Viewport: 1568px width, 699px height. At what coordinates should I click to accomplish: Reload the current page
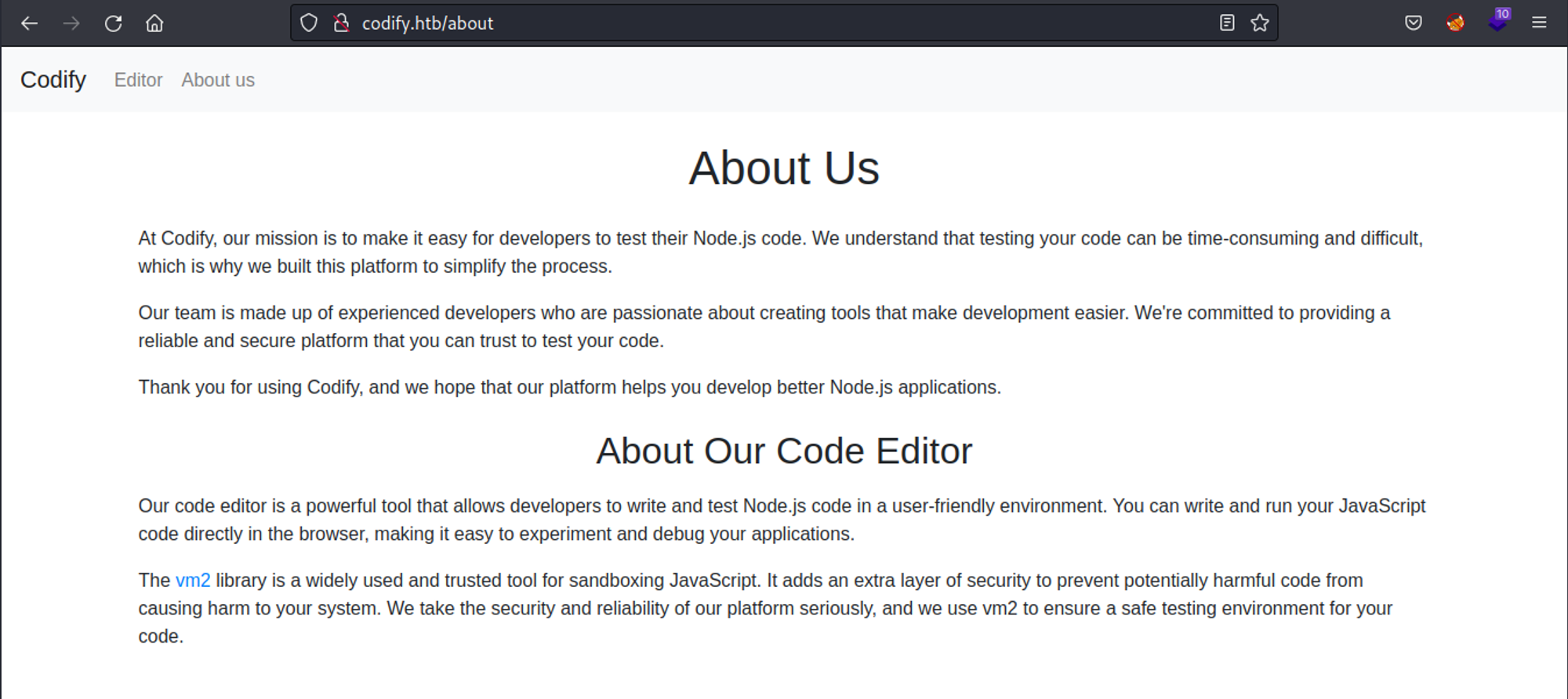coord(113,24)
